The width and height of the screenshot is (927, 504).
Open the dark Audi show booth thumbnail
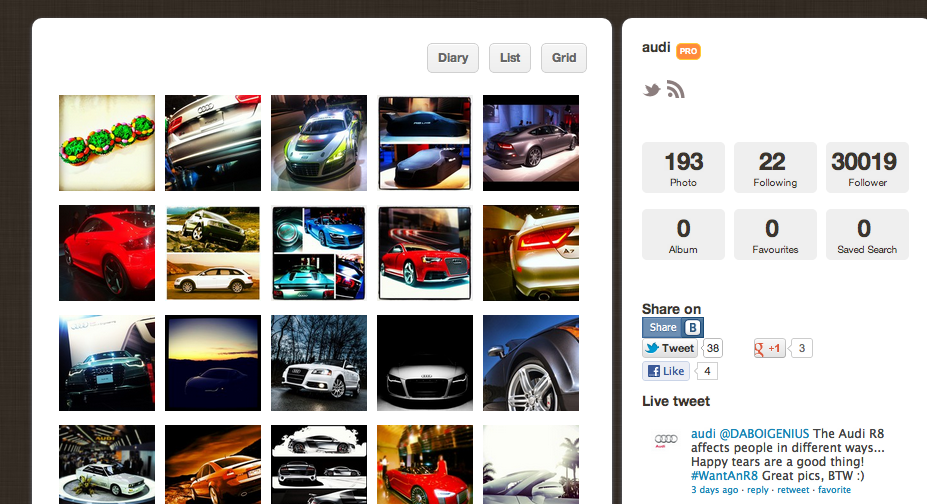point(107,363)
